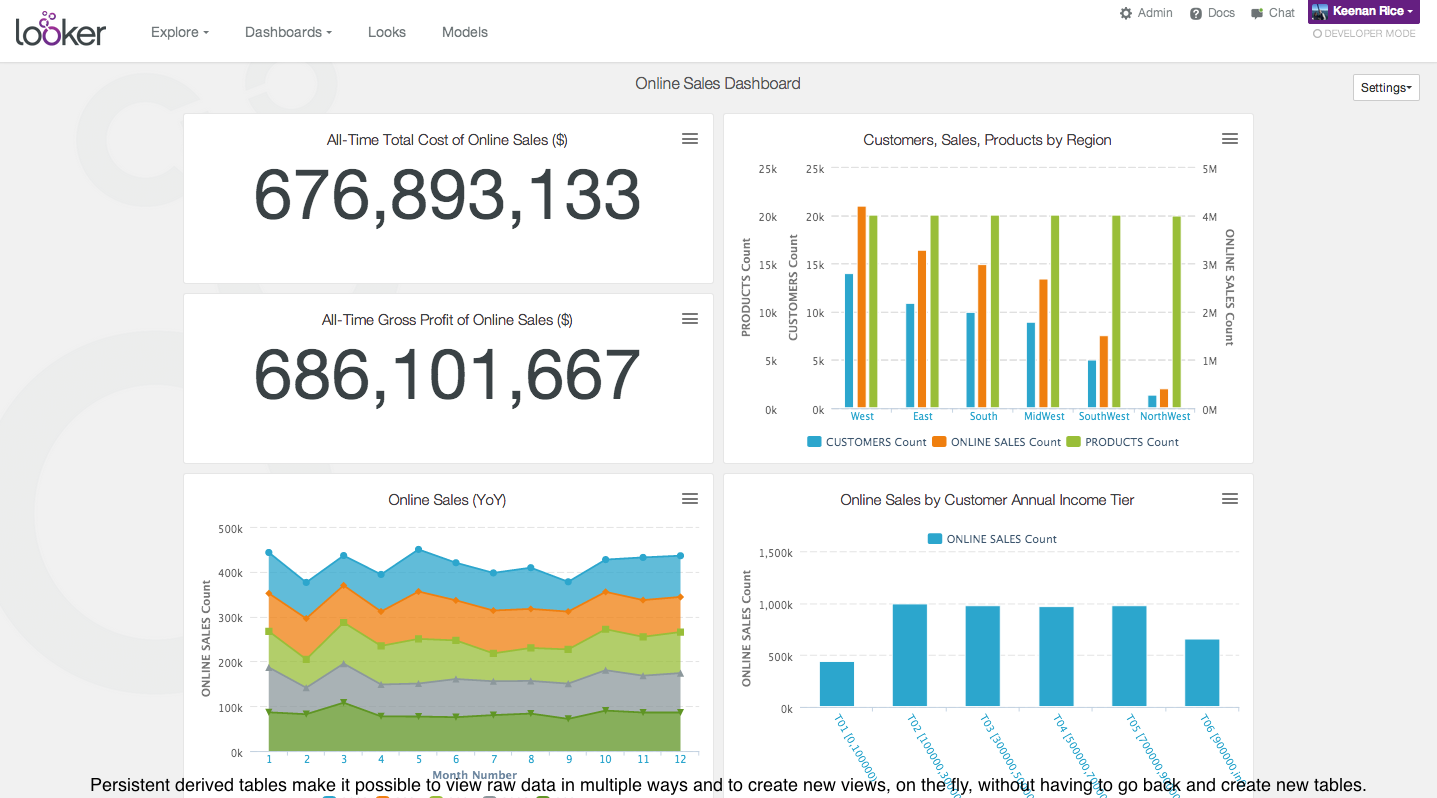Viewport: 1437px width, 798px height.
Task: Click the MidWest region axis label
Action: 1044,416
